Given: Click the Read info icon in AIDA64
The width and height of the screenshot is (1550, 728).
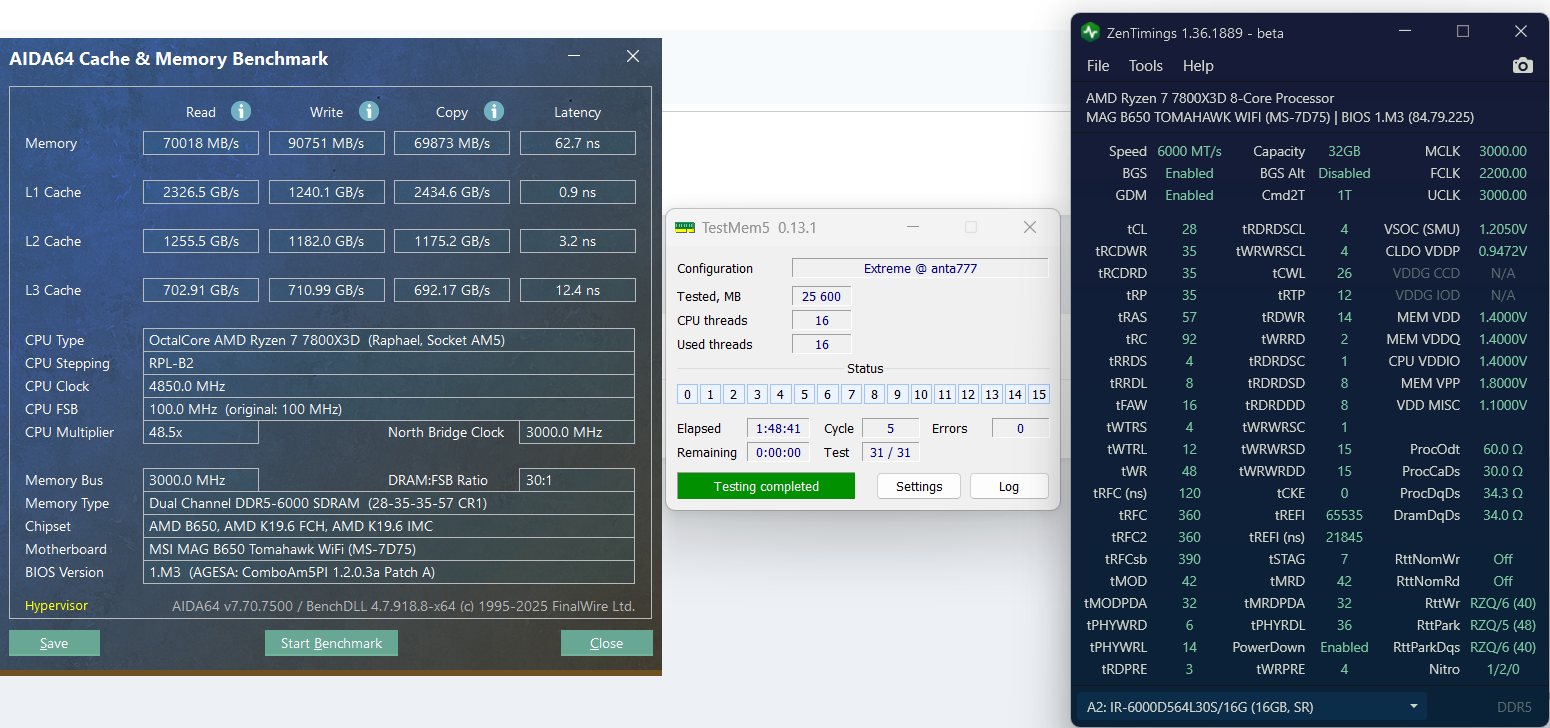Looking at the screenshot, I should click(x=241, y=111).
